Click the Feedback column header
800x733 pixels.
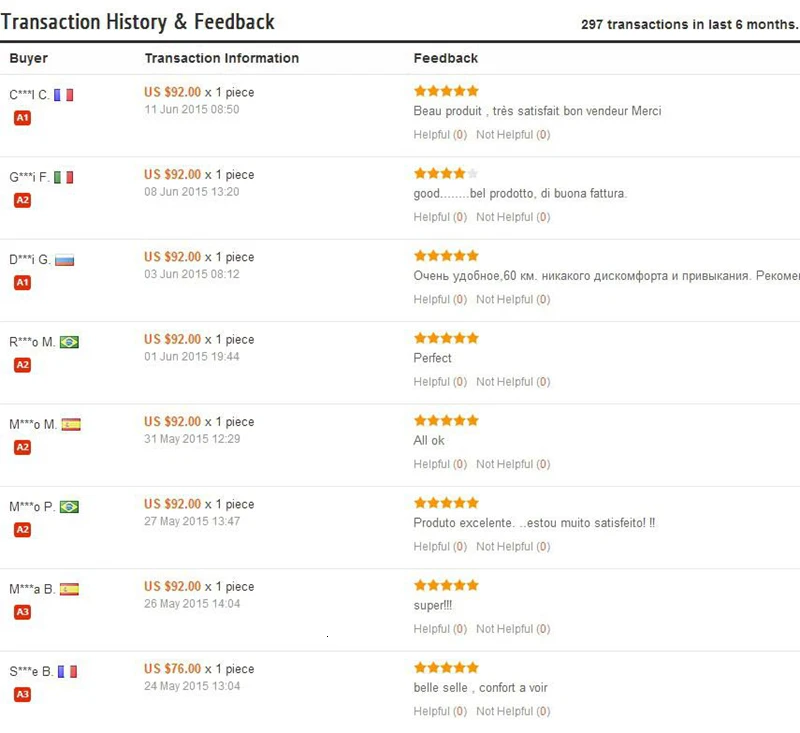pyautogui.click(x=446, y=58)
